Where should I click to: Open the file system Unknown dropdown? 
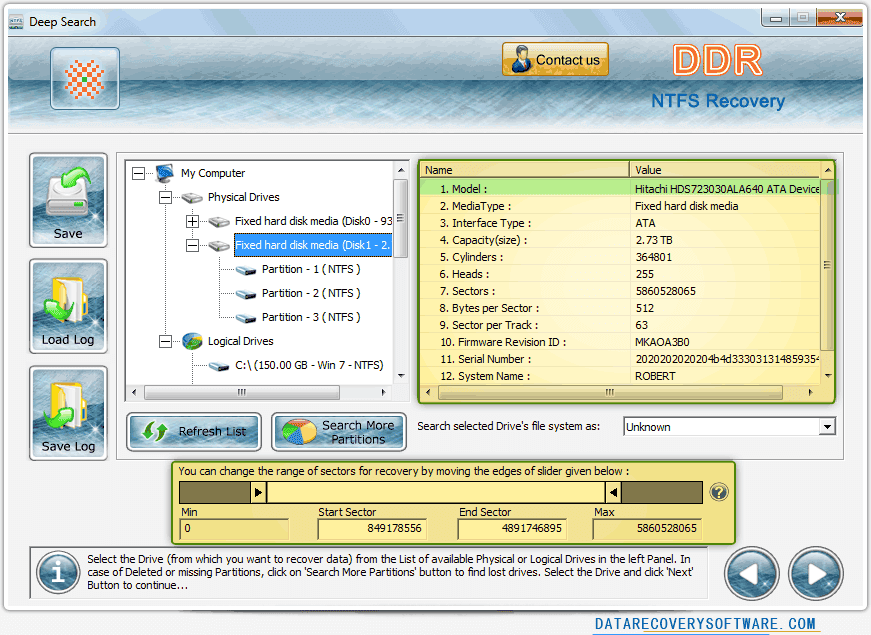(x=729, y=427)
